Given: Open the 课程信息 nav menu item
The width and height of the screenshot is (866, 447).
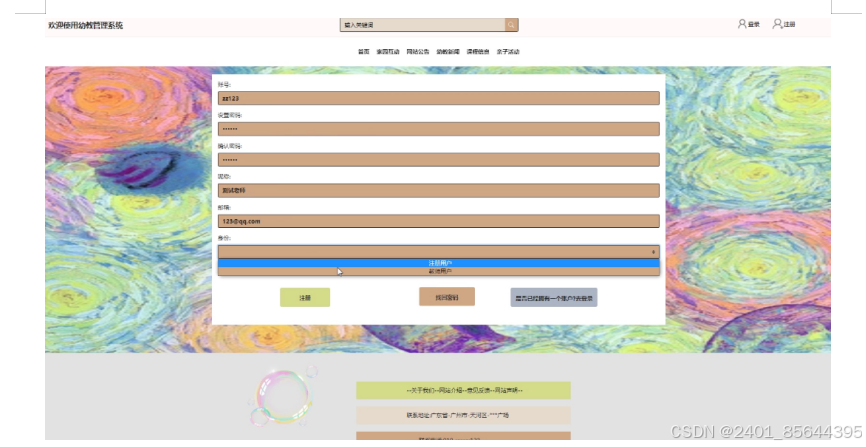Looking at the screenshot, I should (x=478, y=51).
